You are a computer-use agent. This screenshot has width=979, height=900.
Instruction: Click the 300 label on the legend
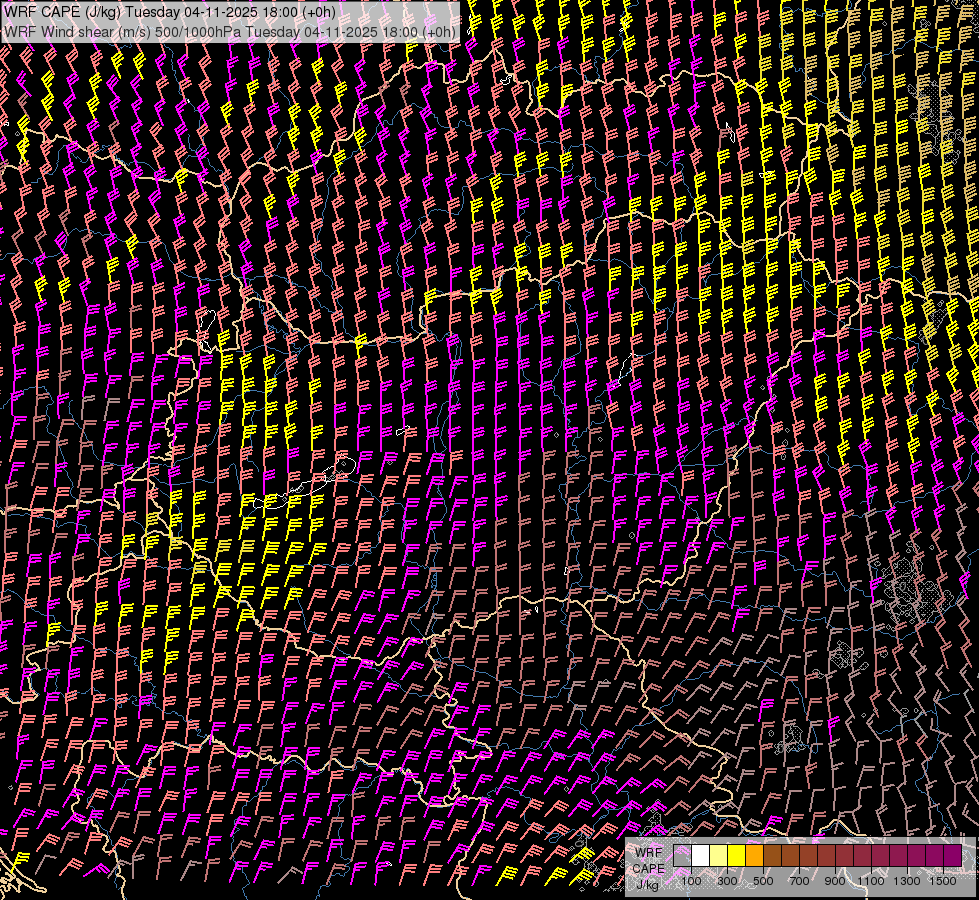tap(727, 881)
